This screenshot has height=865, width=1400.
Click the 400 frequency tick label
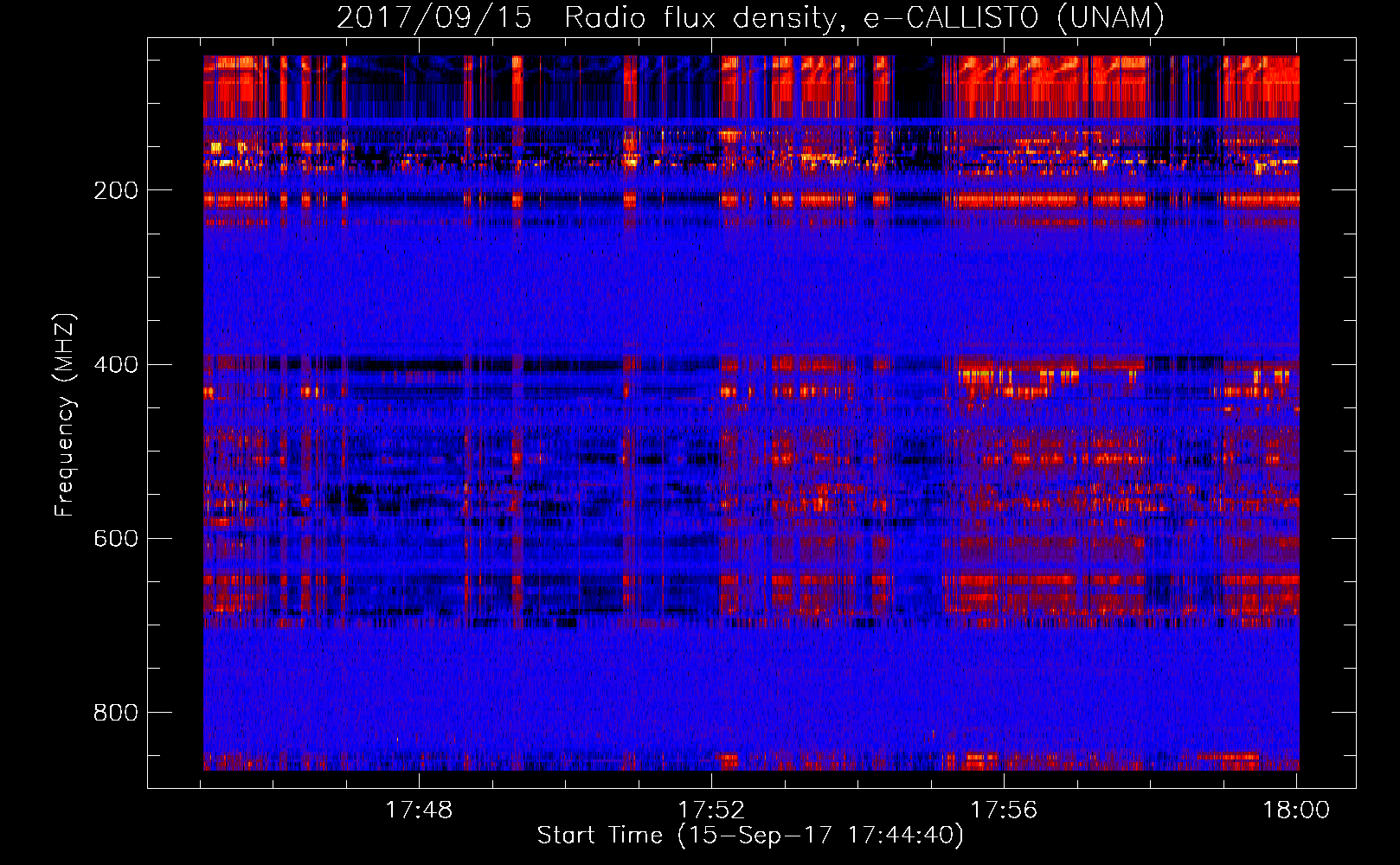click(x=116, y=364)
